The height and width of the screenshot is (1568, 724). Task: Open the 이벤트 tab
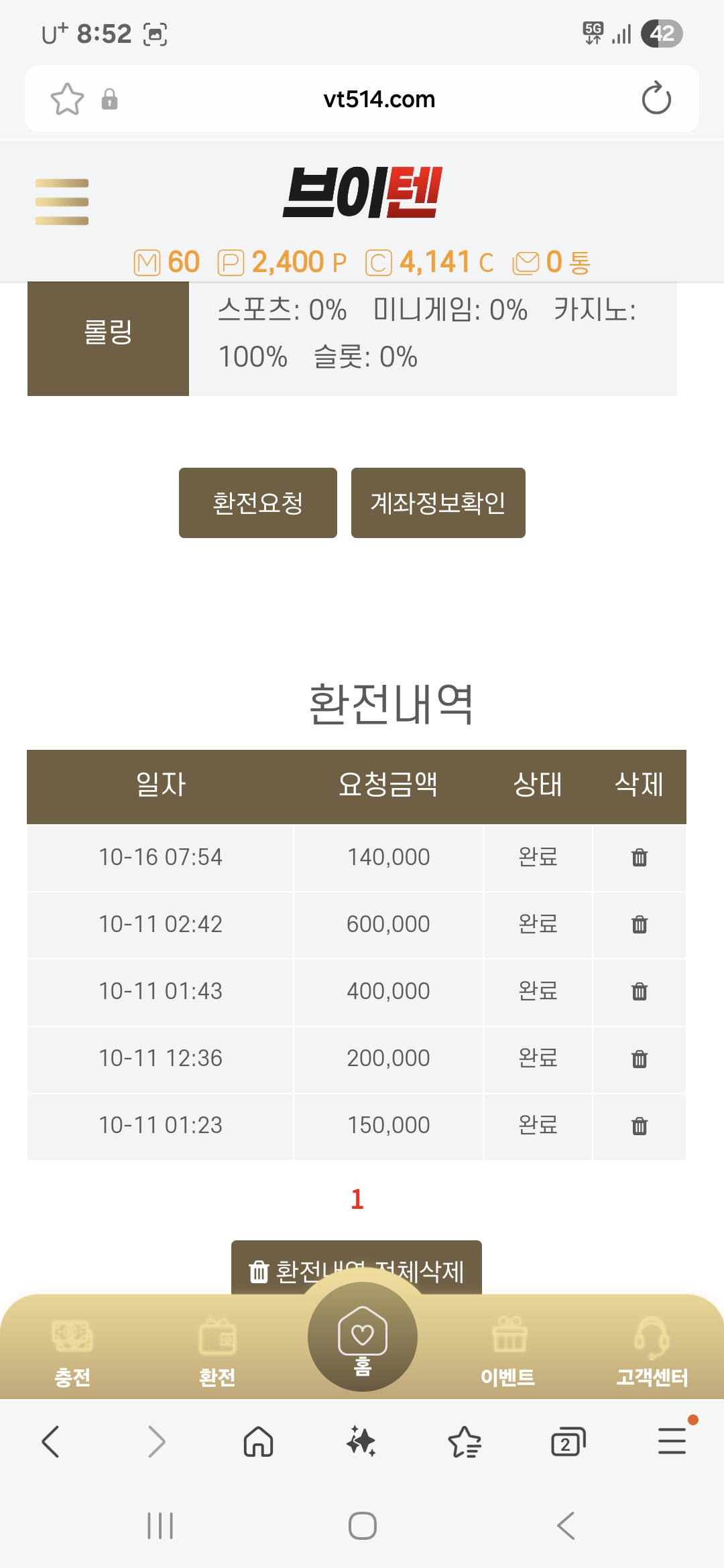[x=508, y=1350]
